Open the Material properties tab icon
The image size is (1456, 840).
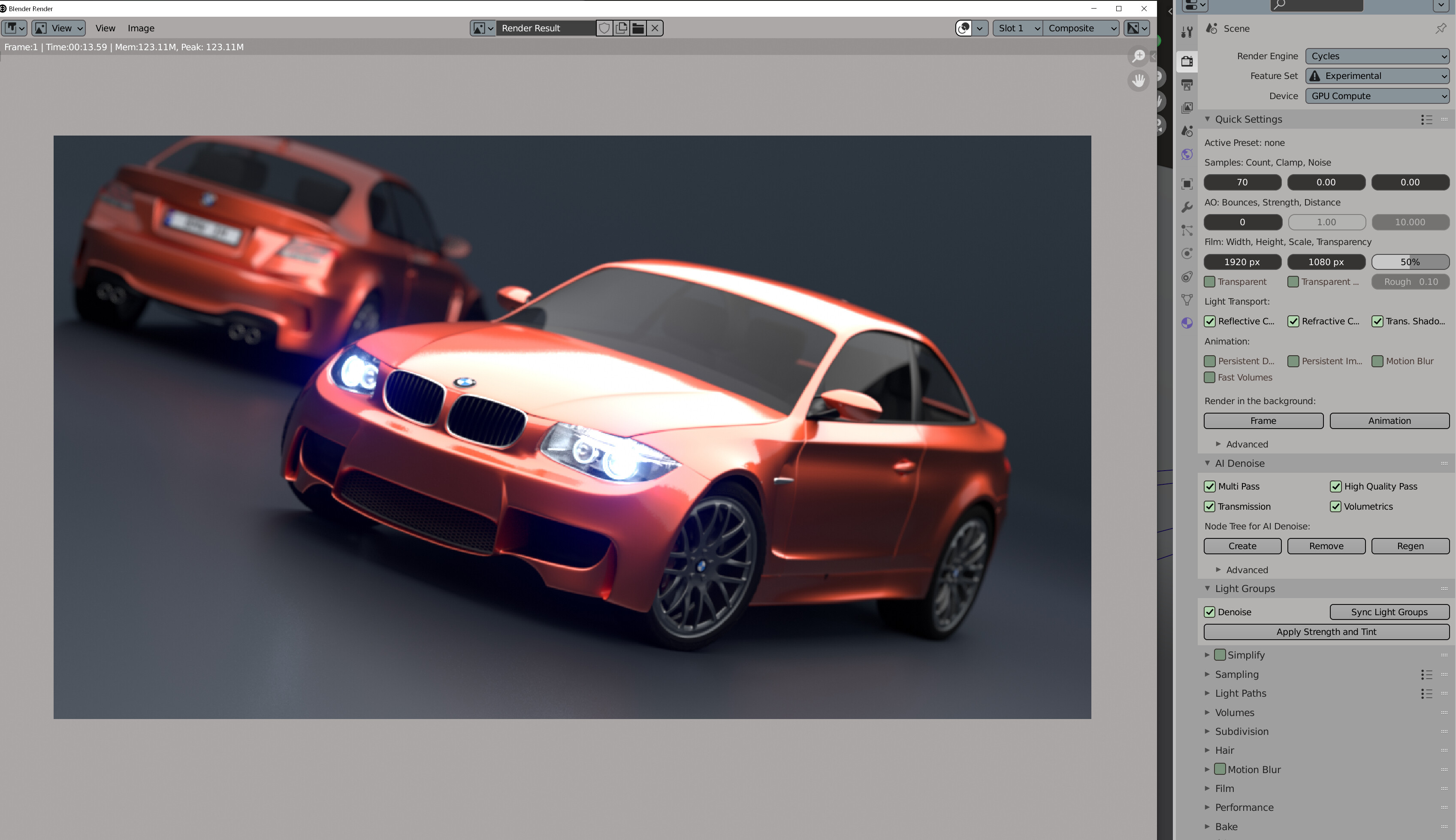pos(1187,323)
